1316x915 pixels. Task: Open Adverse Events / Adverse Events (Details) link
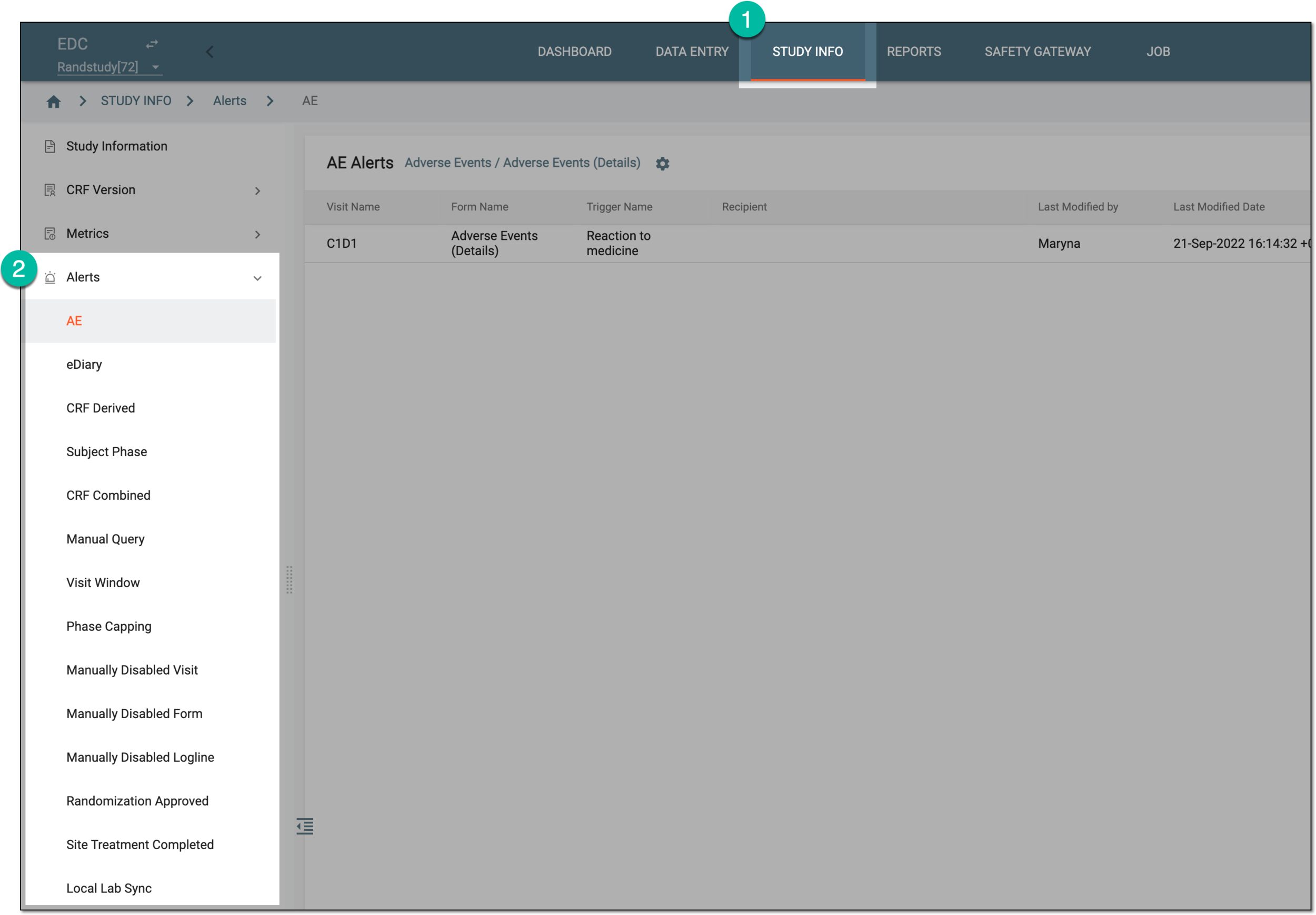click(x=522, y=163)
